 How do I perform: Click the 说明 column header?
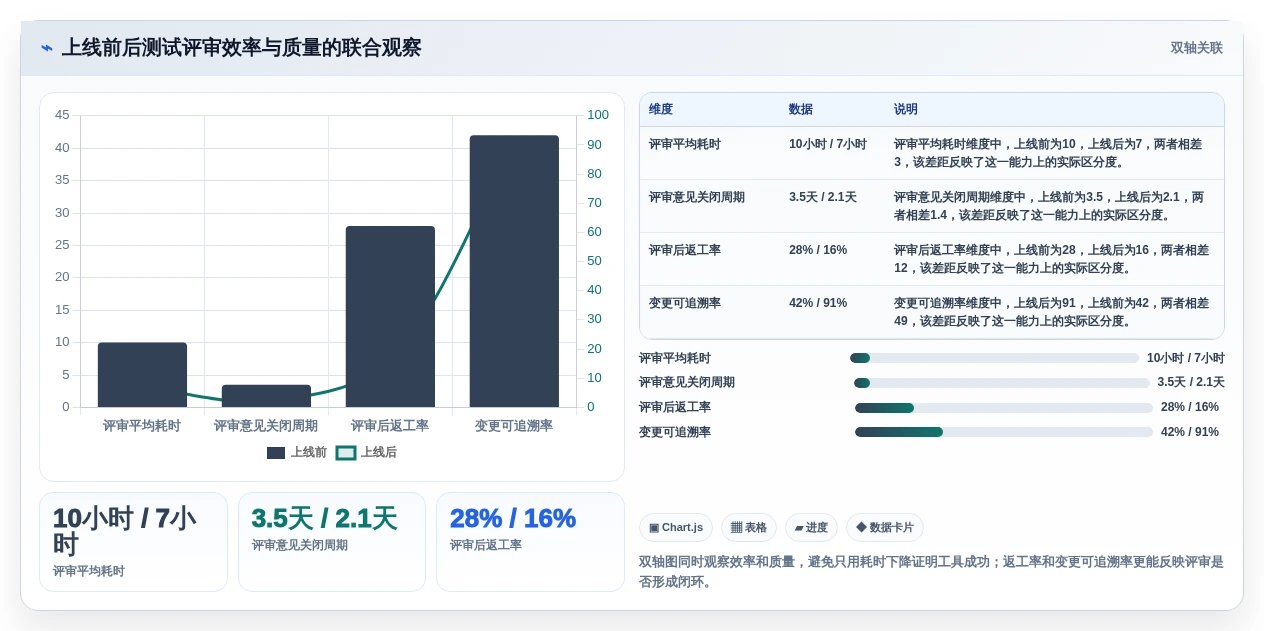click(906, 110)
